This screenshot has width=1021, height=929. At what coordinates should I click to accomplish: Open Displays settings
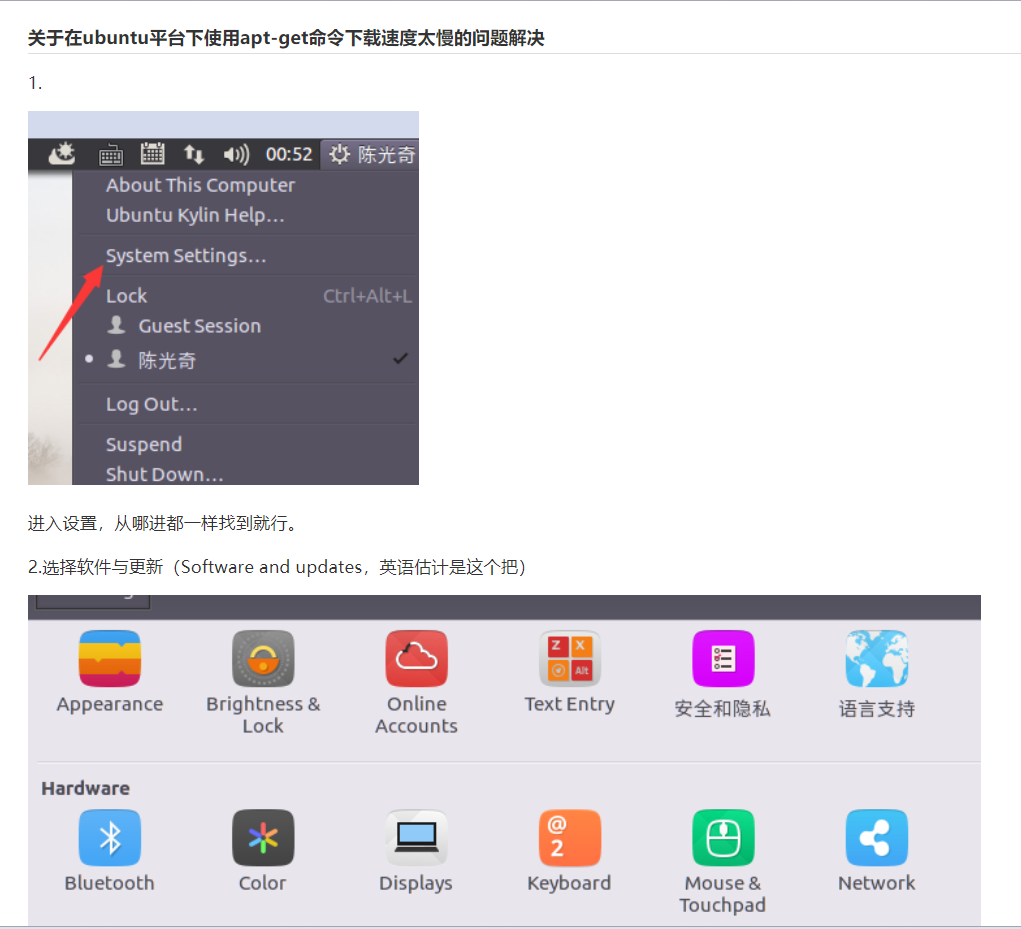(x=416, y=840)
